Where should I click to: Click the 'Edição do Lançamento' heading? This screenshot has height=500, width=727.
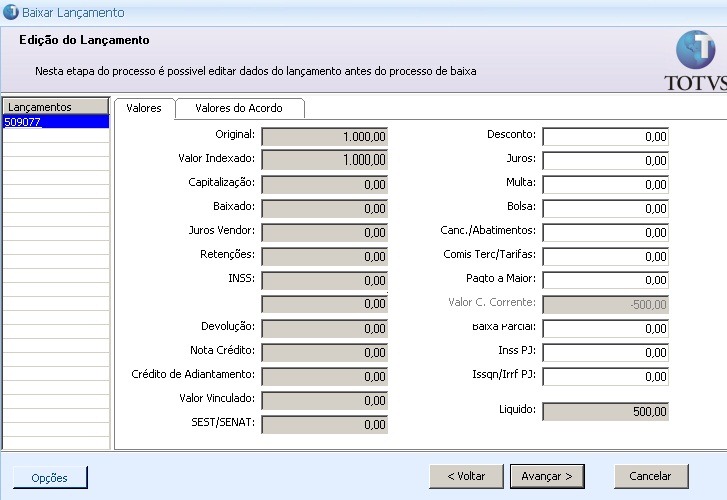(84, 40)
